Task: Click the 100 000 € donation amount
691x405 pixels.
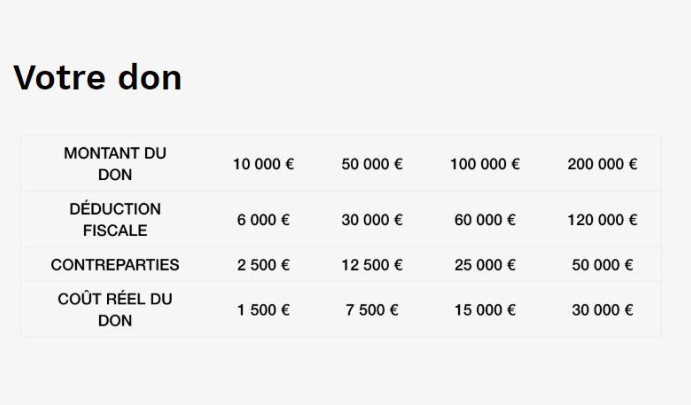Action: click(485, 164)
